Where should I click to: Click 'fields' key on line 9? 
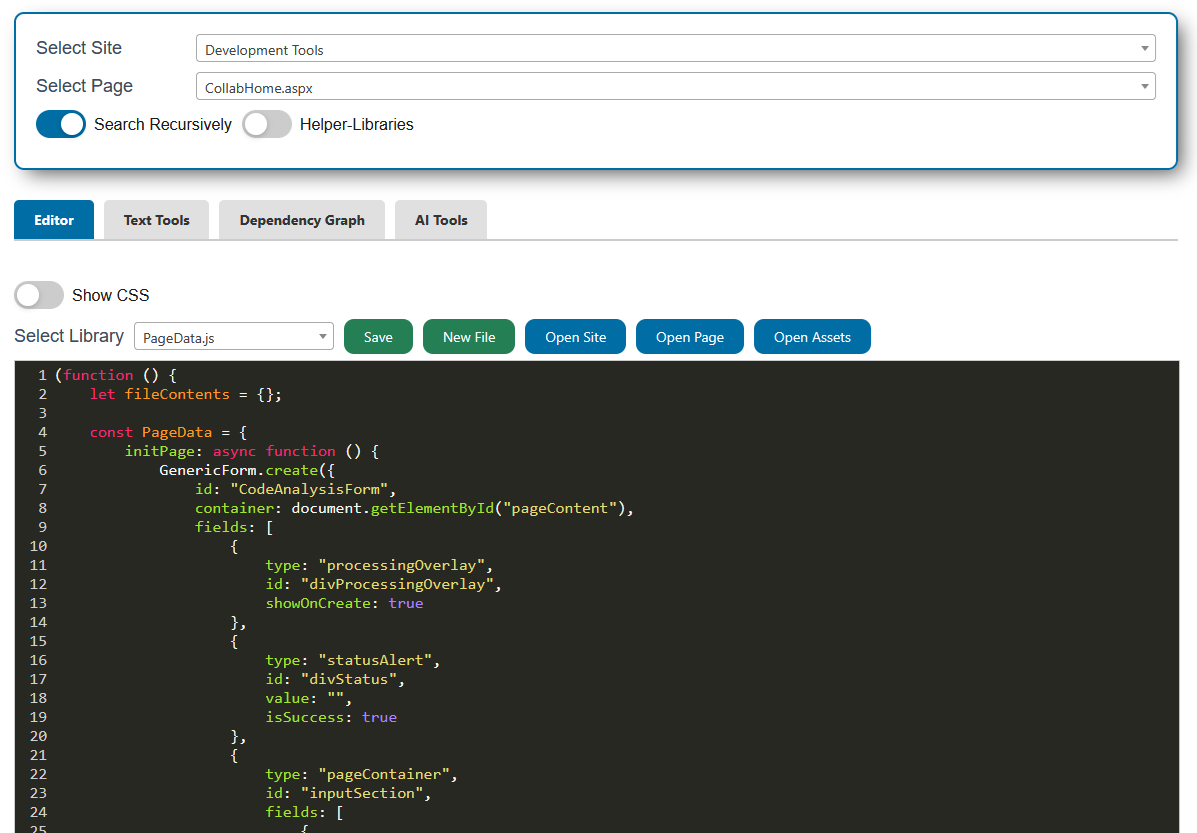221,528
